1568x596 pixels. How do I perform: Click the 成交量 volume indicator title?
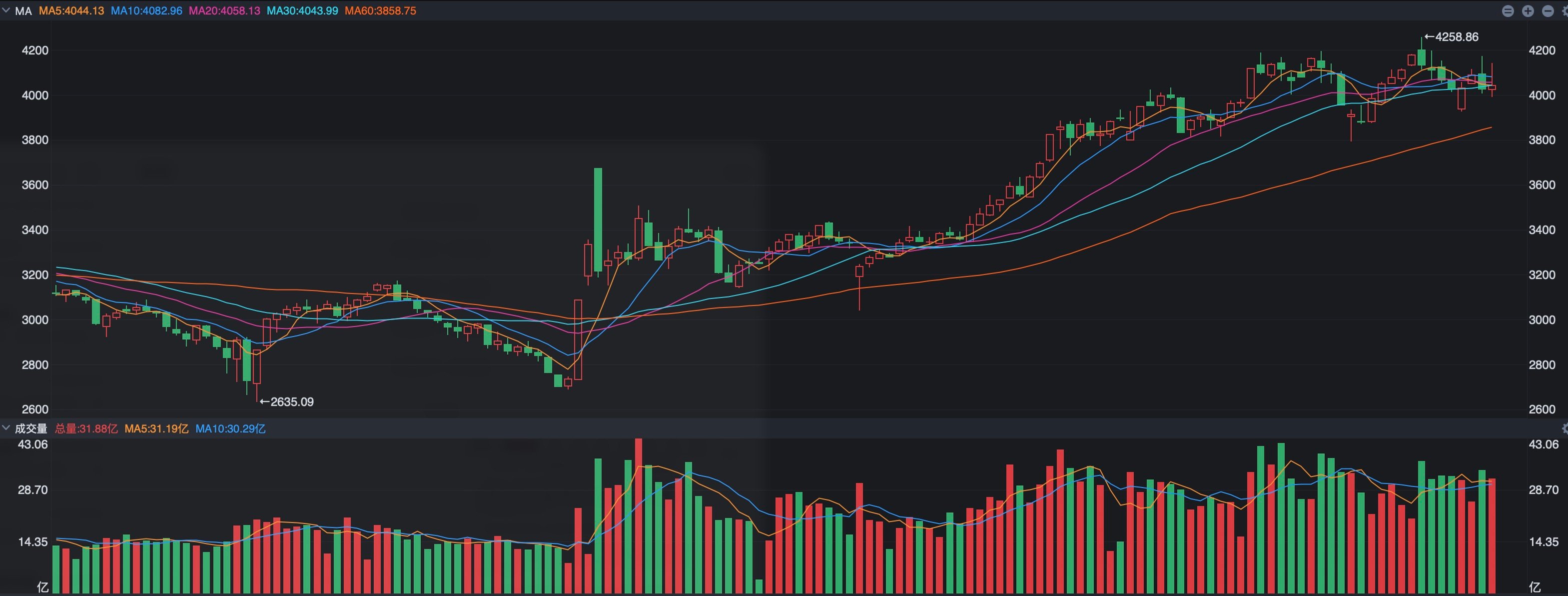tap(31, 428)
